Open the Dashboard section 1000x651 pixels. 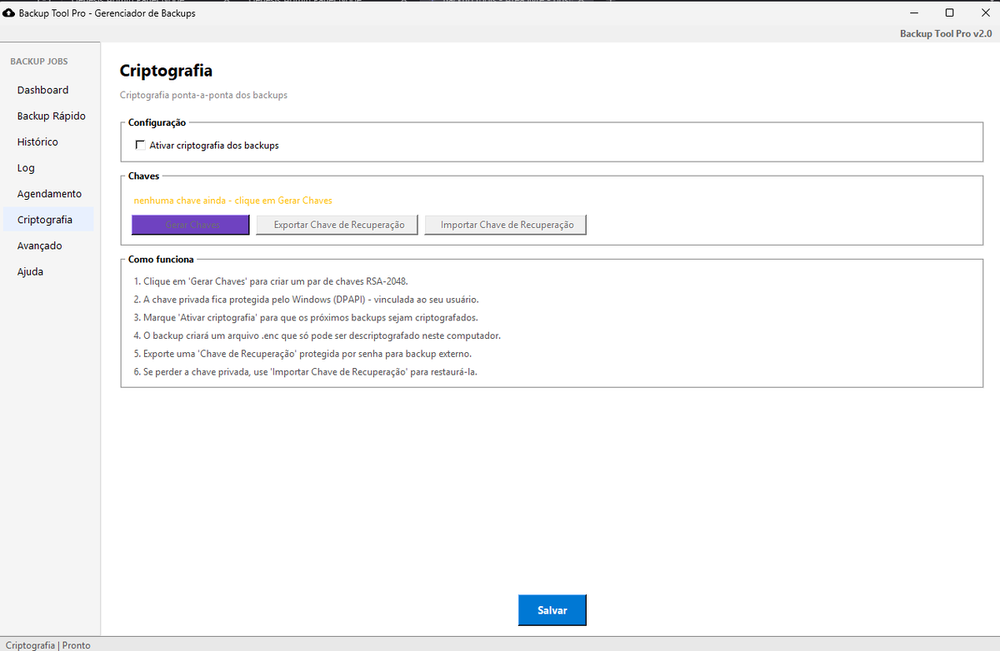(43, 90)
